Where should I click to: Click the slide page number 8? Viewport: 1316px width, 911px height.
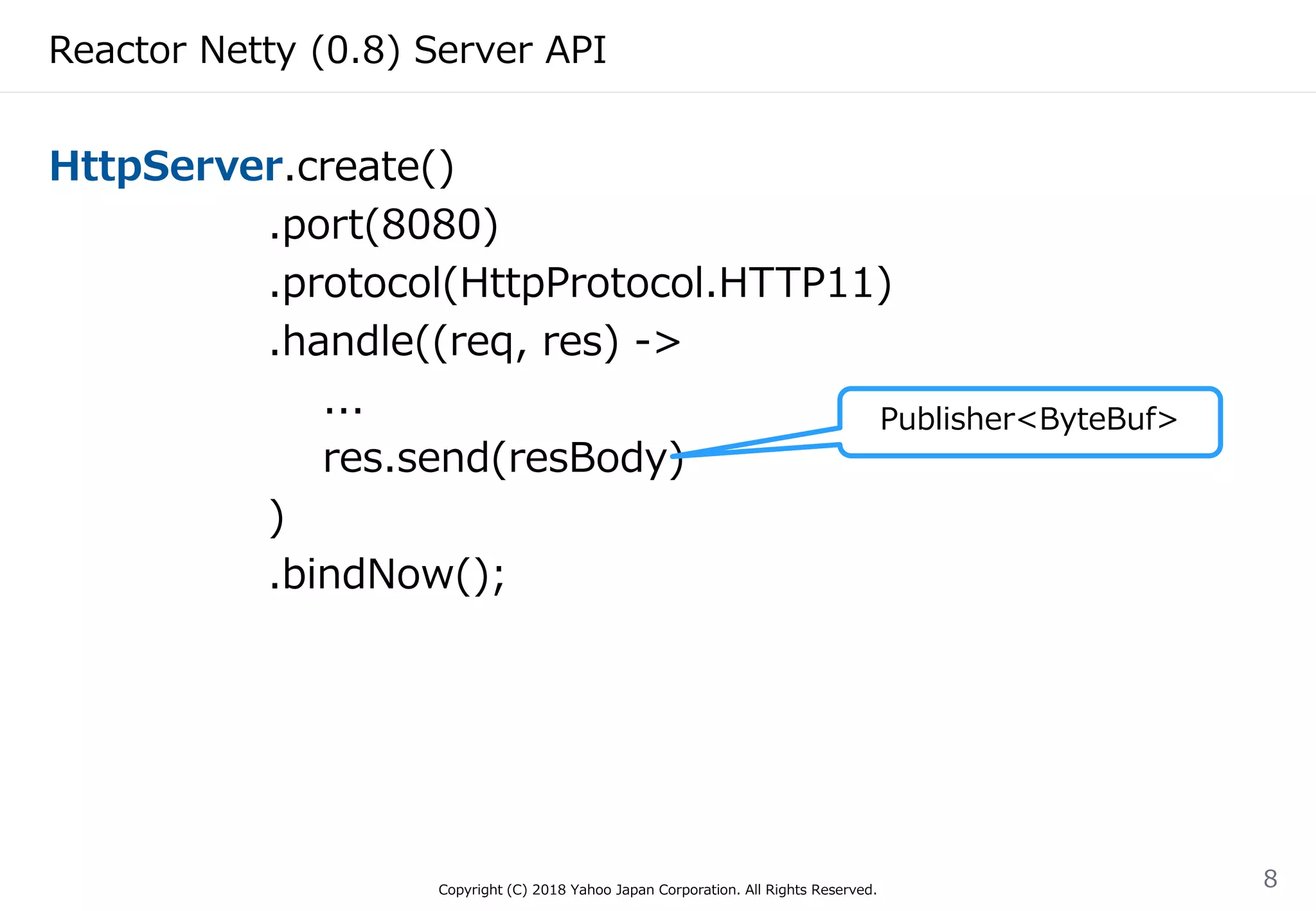coord(1270,878)
